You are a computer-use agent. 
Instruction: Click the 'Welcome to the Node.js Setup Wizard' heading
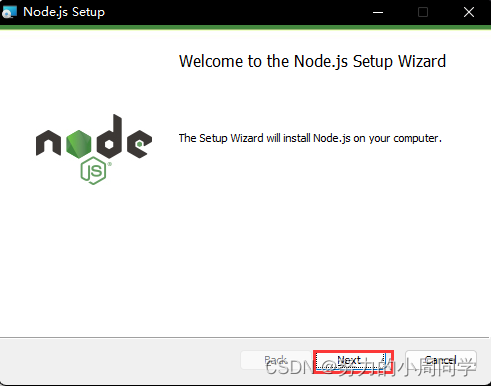pos(312,61)
